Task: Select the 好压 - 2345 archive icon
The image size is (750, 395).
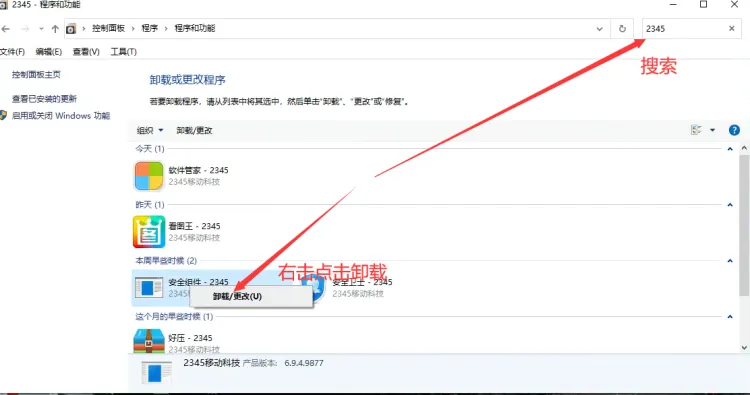Action: pos(149,340)
